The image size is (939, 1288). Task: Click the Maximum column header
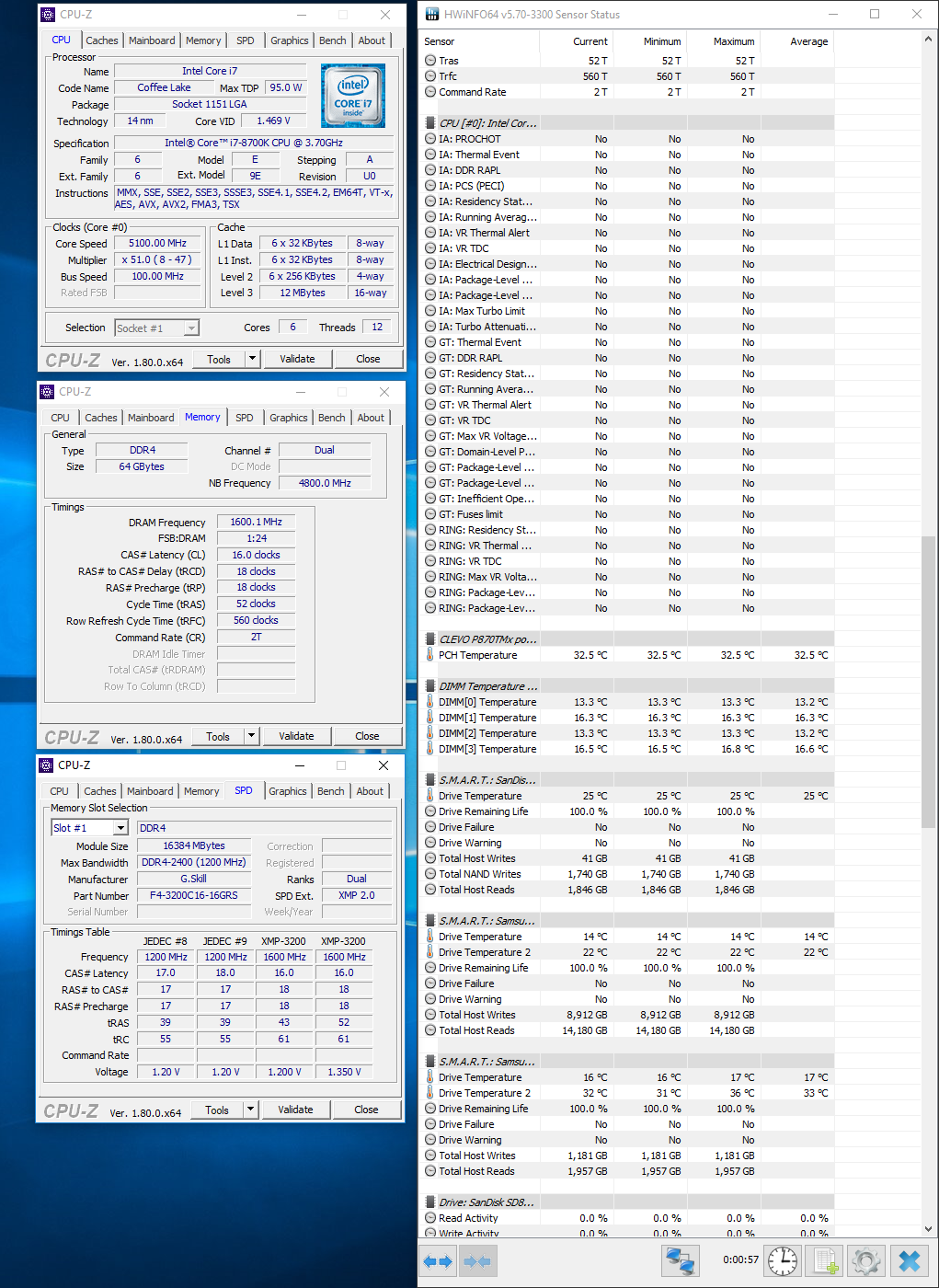(x=722, y=41)
